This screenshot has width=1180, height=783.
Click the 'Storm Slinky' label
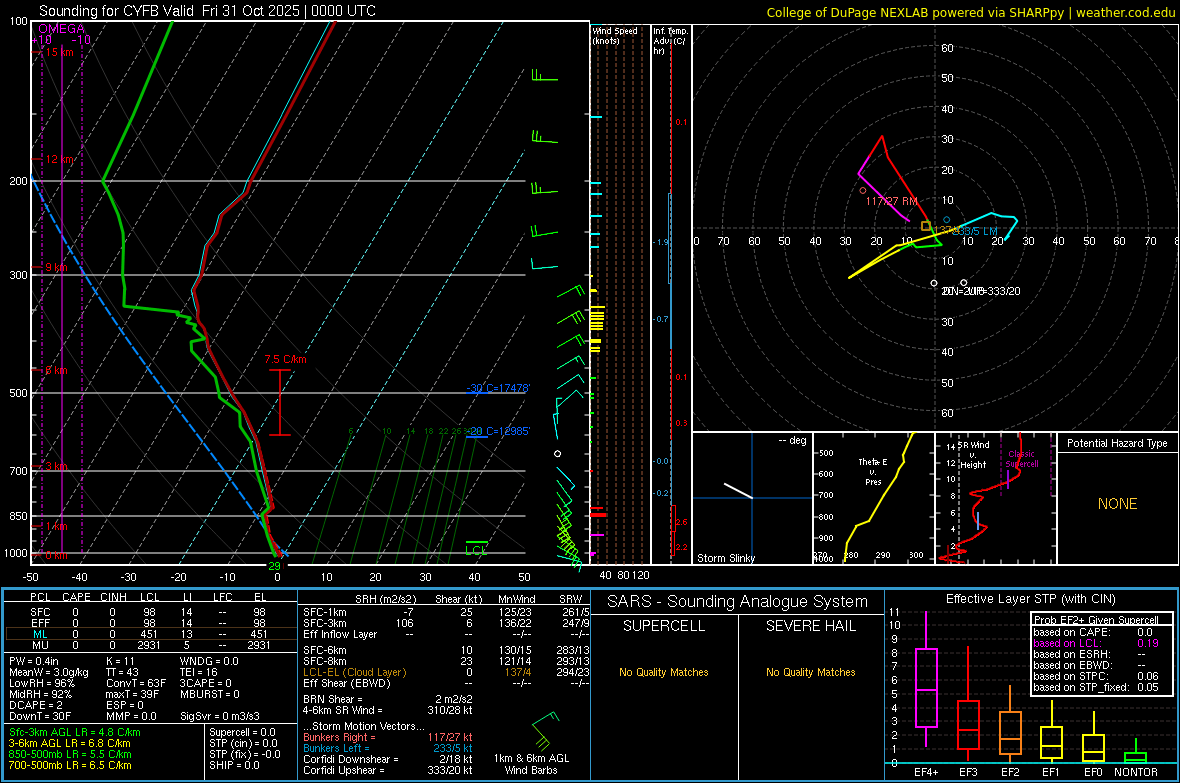[x=725, y=558]
